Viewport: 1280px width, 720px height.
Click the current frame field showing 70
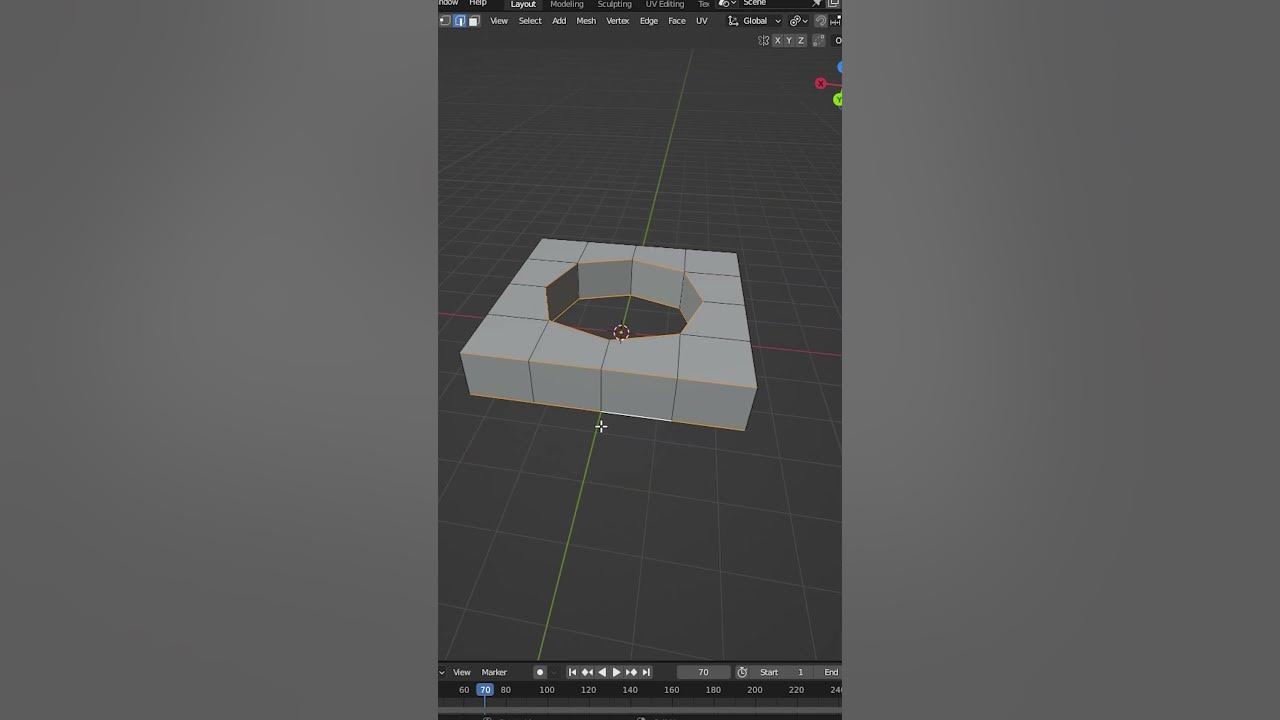click(703, 672)
